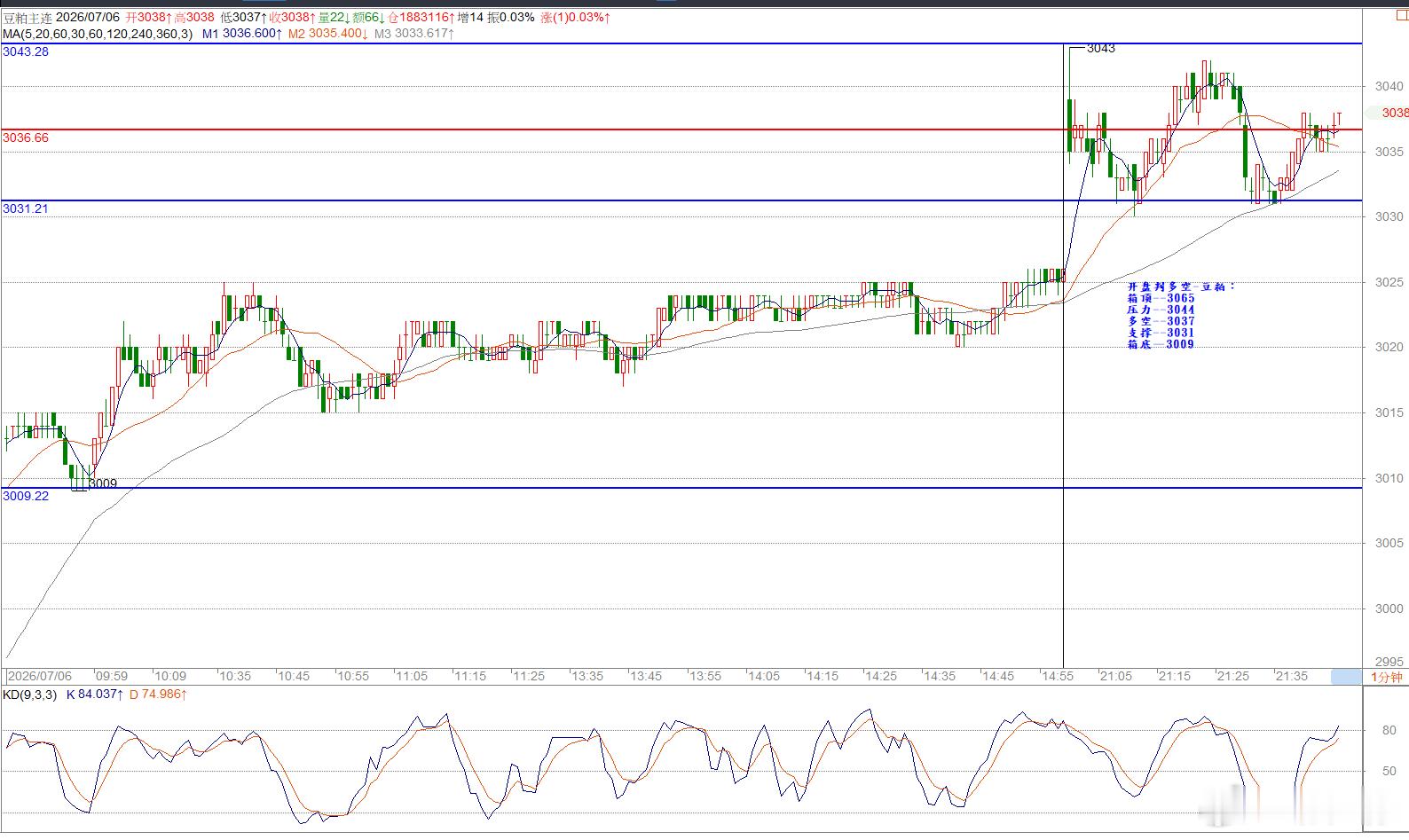Open the KD(9,3,3) indicator settings
The width and height of the screenshot is (1409, 840).
pos(29,695)
